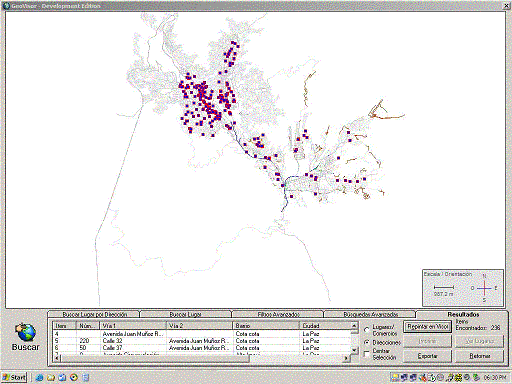The image size is (512, 384).
Task: Click the Buscar globe icon
Action: [25, 332]
